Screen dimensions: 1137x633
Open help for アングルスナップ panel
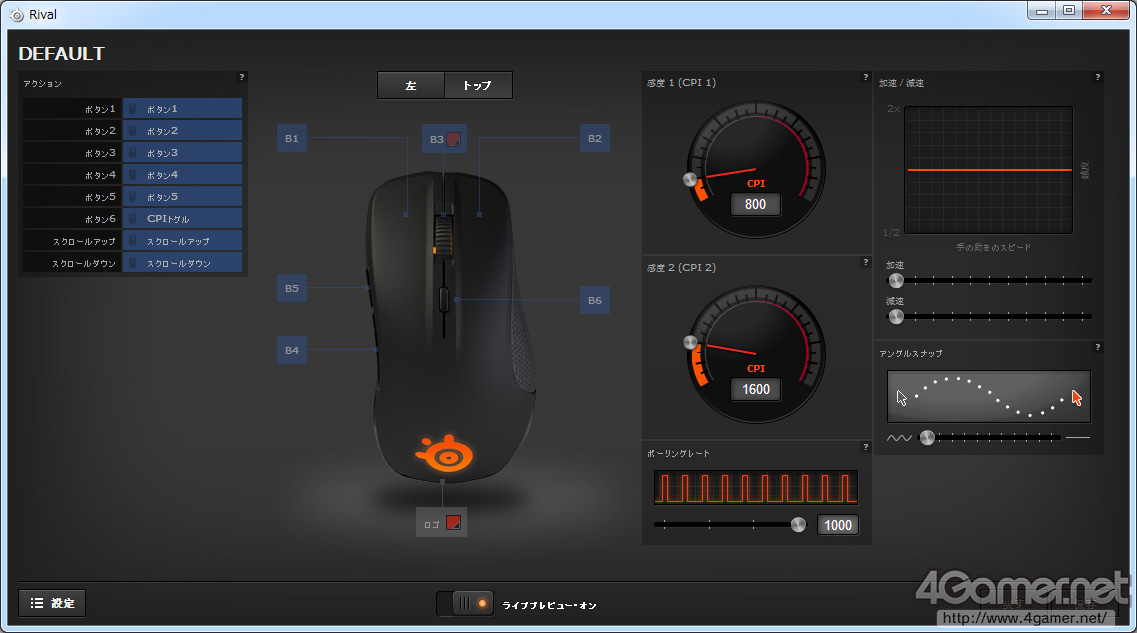1097,347
